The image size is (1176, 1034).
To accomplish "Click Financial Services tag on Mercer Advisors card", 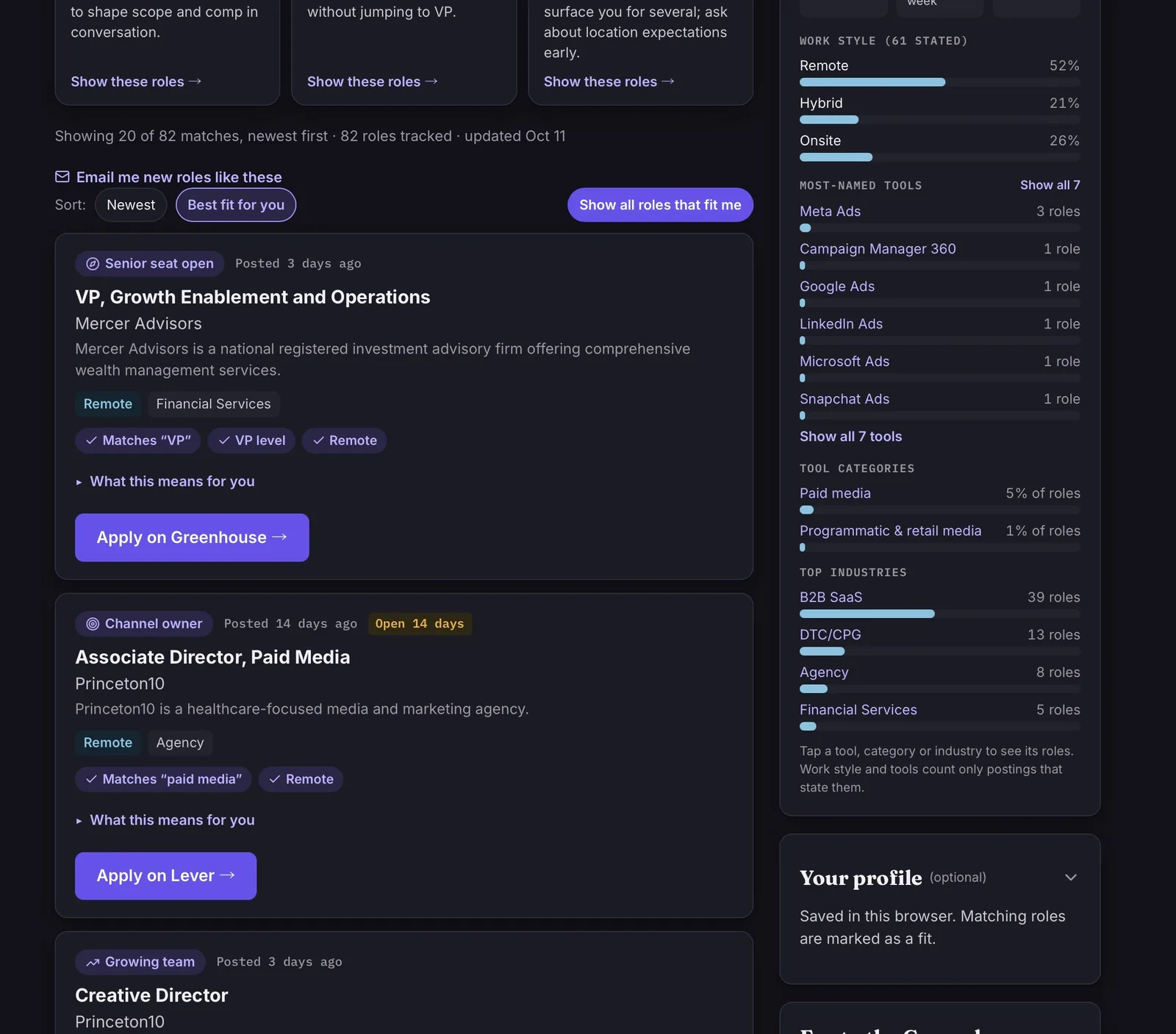I will pos(213,404).
